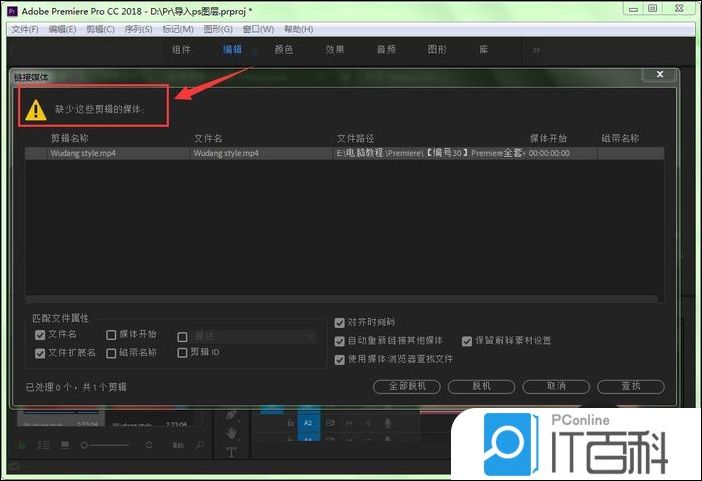Enable the 磁带名称 match checkbox
702x481 pixels.
[111, 353]
